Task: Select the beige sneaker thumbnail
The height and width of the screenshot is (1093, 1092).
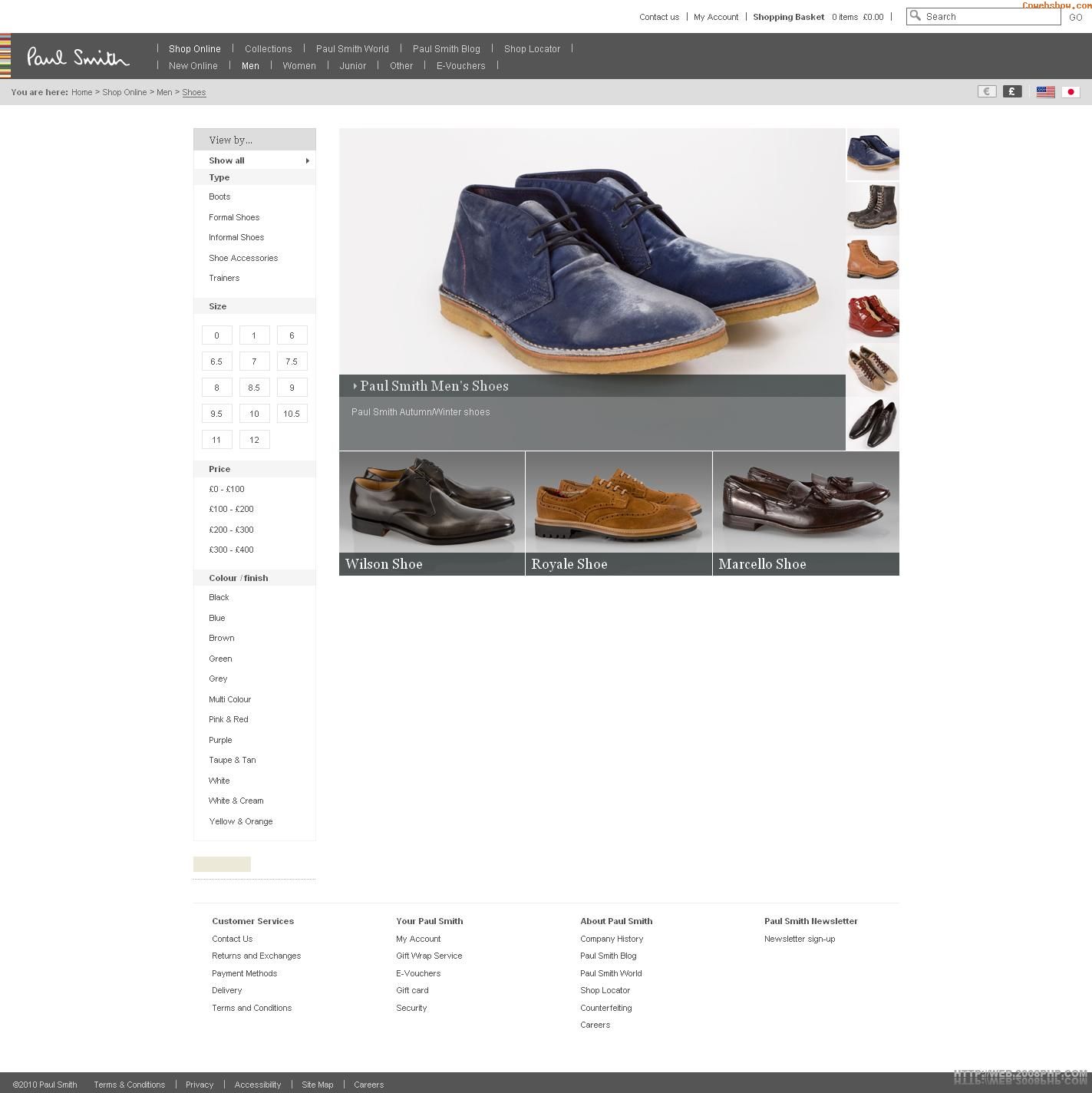Action: [x=873, y=369]
